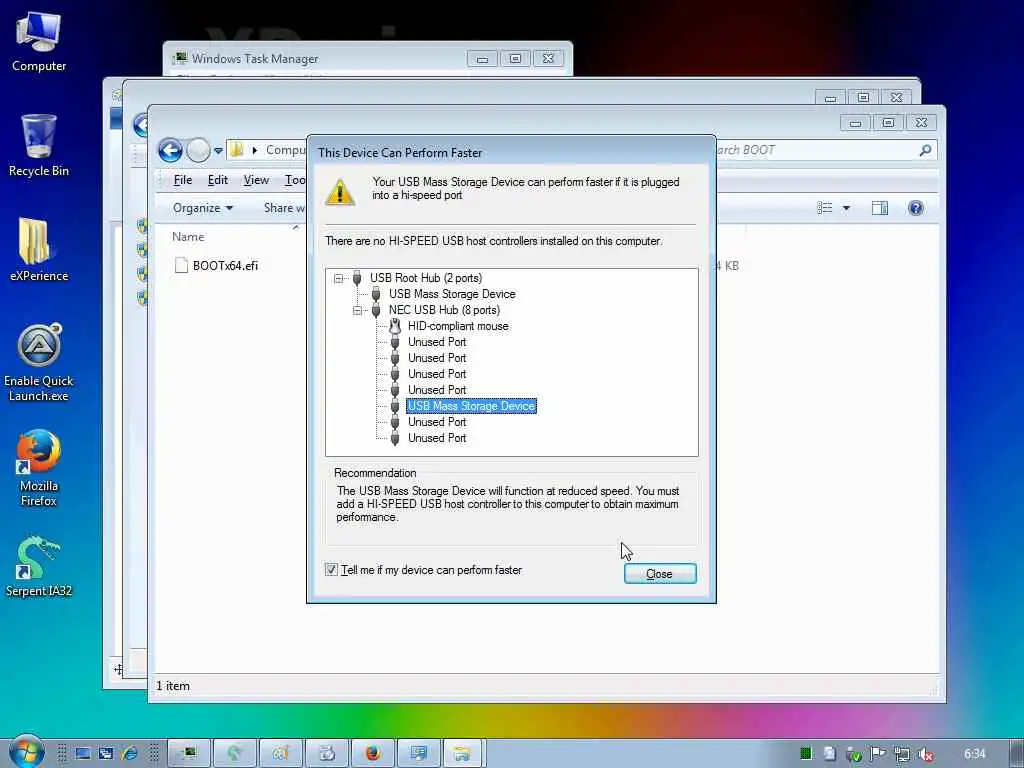
Task: Collapse the NEC USB Hub (8 ports) node
Action: 357,310
